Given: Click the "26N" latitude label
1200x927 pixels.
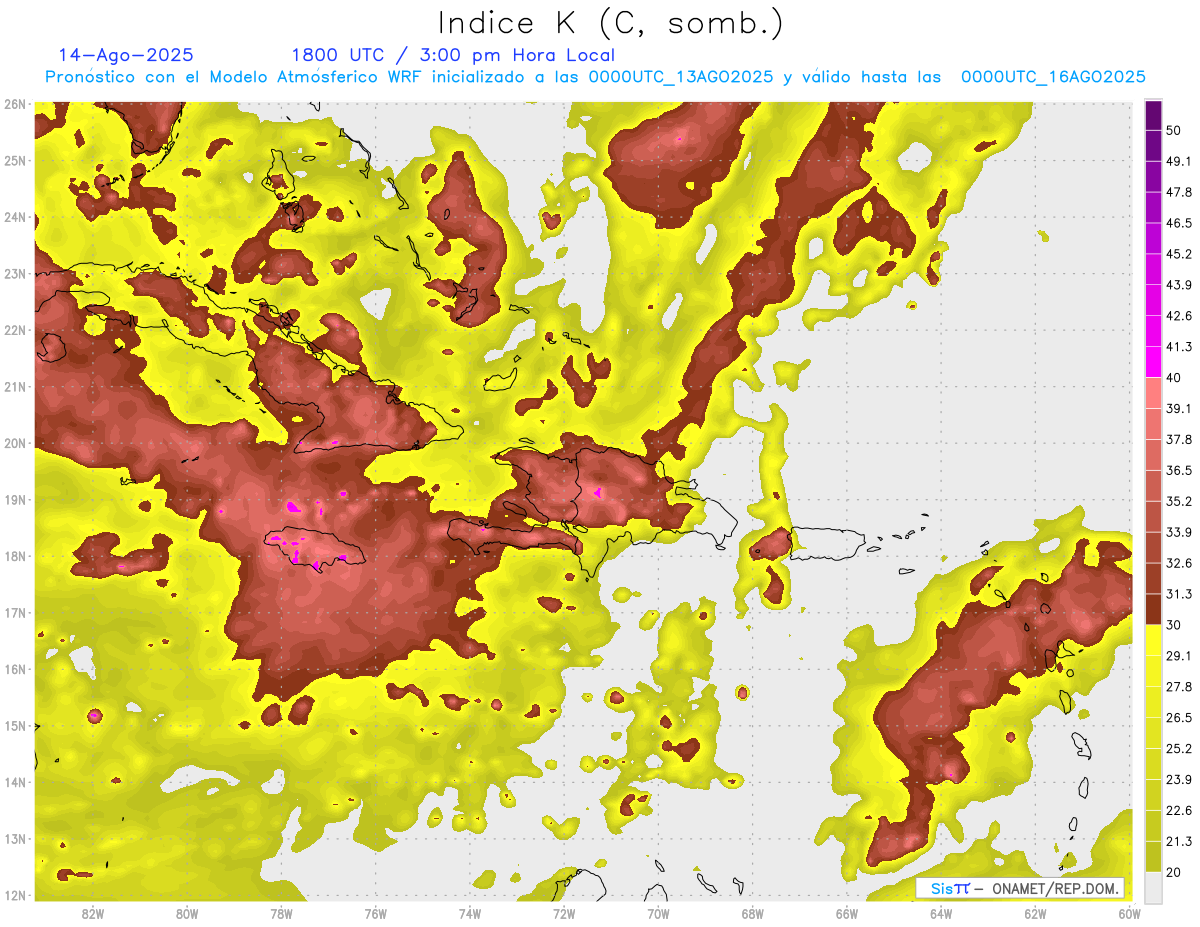Looking at the screenshot, I should click(15, 104).
